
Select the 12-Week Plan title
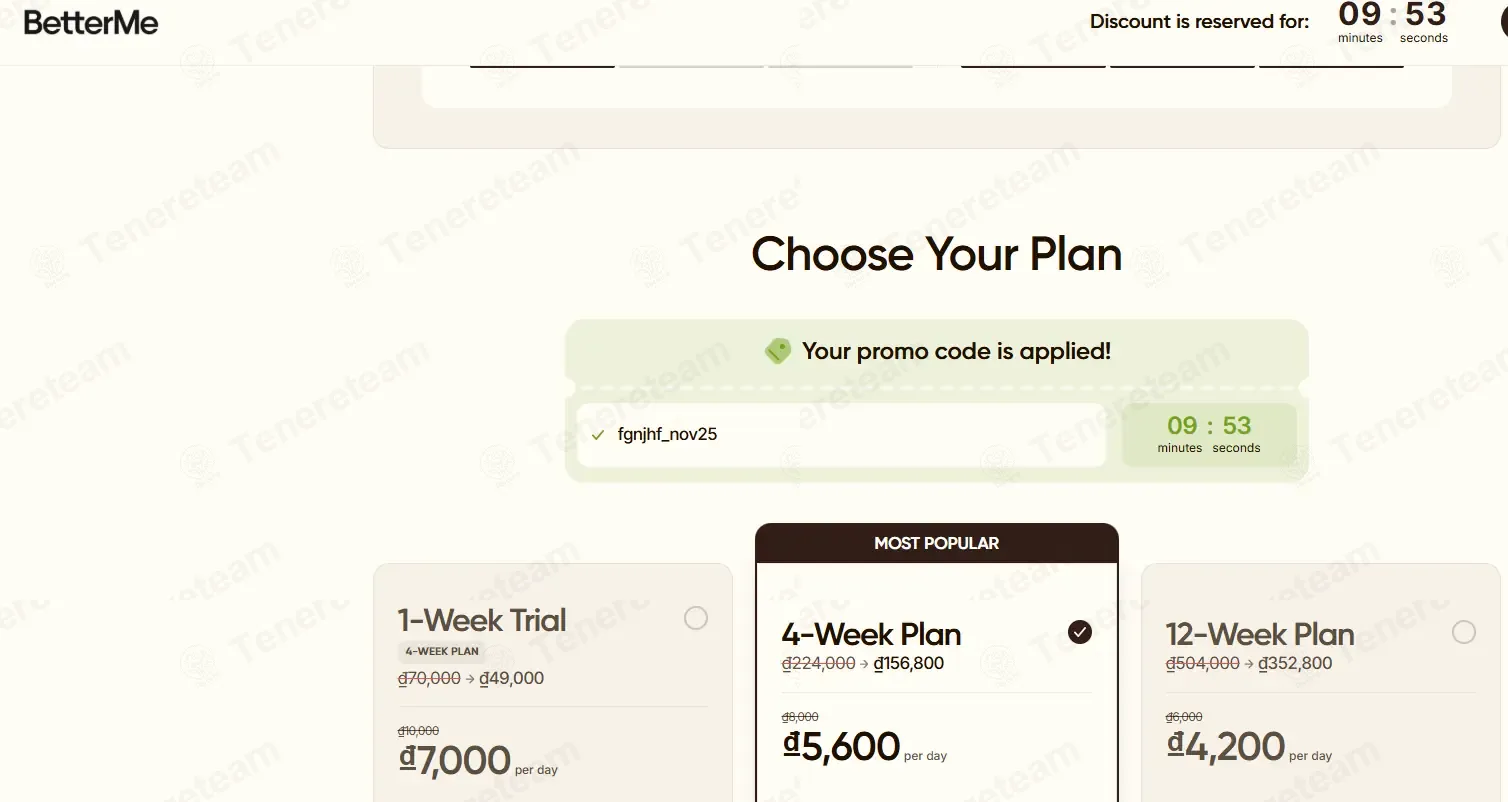[1260, 634]
